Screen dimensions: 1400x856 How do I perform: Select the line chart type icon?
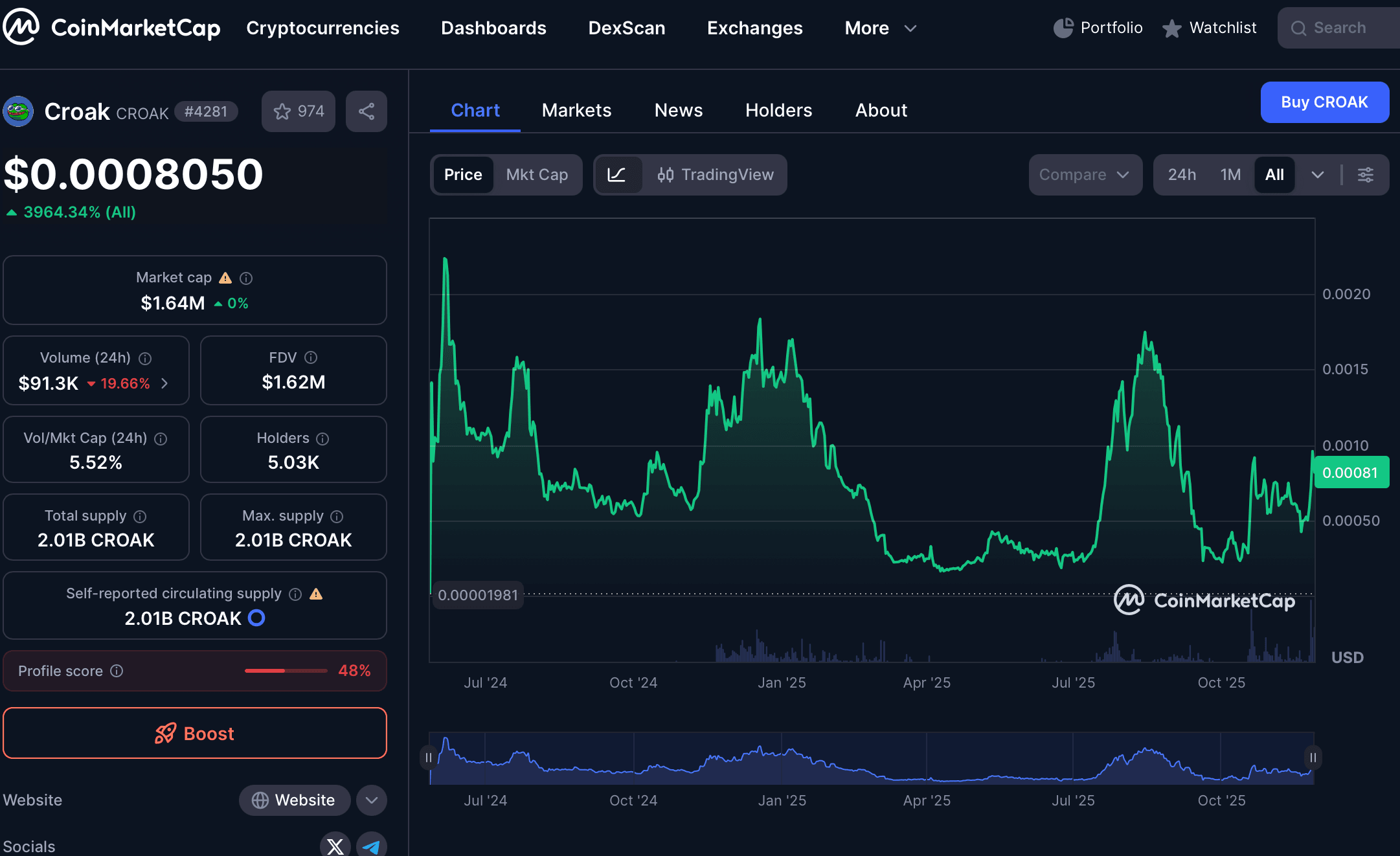(619, 175)
